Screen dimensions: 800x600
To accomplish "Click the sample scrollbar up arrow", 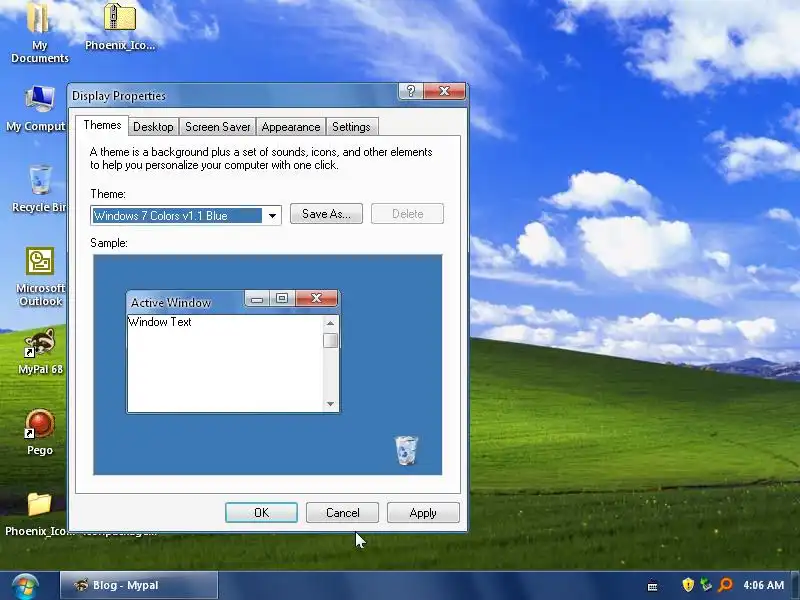I will tap(331, 323).
